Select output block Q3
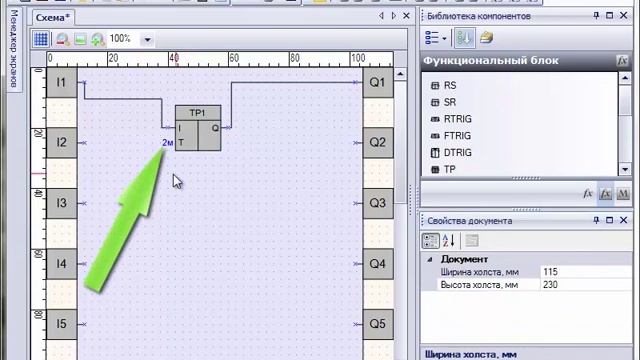This screenshot has height=360, width=640. point(378,203)
